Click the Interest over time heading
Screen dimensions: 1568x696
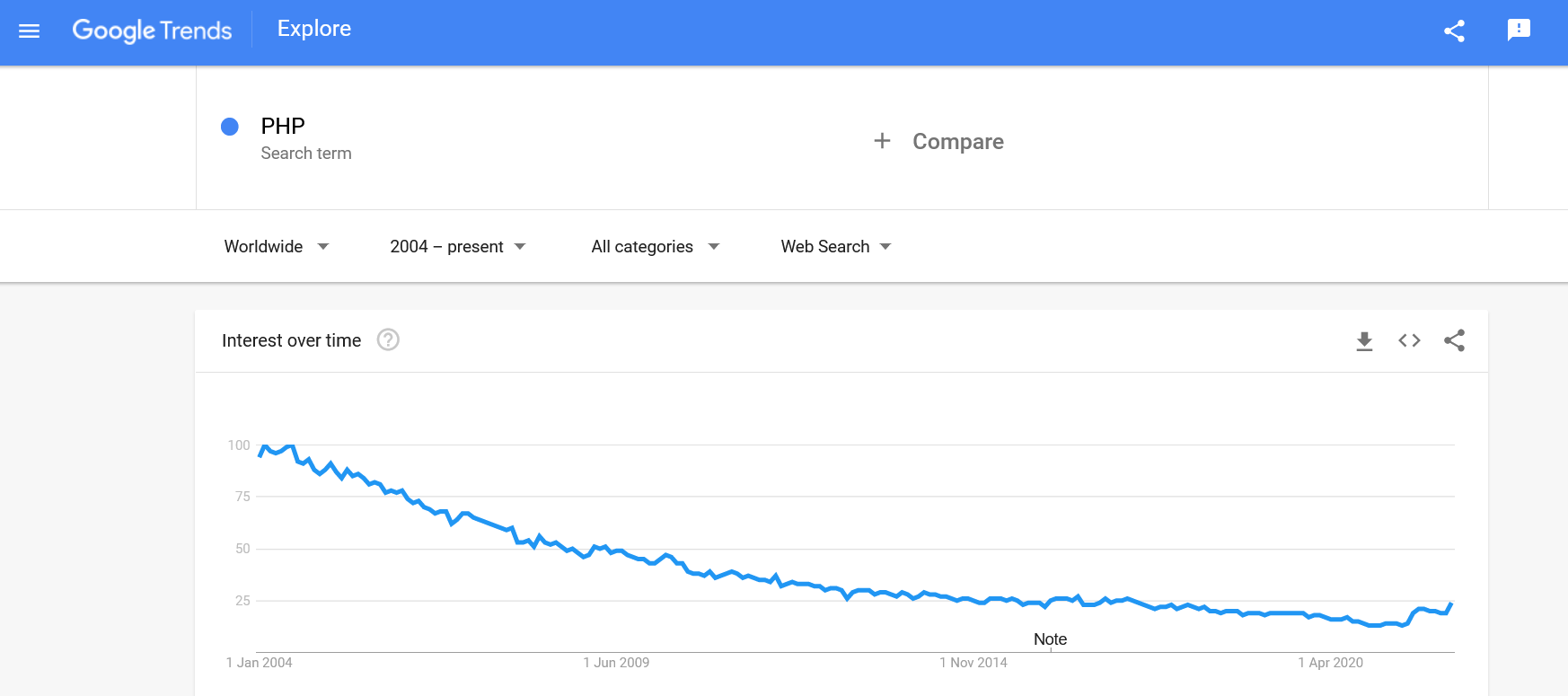[x=291, y=340]
